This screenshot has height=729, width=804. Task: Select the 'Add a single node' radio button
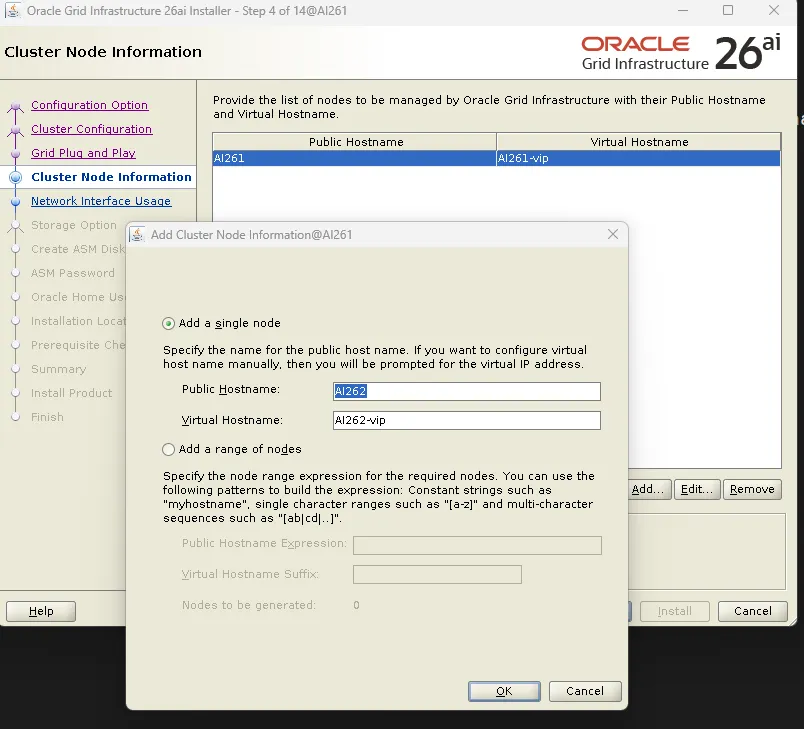tap(168, 323)
